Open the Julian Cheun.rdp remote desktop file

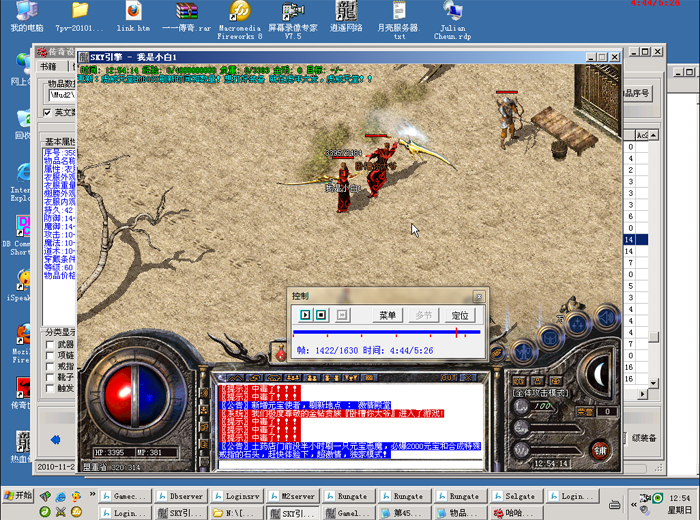tap(452, 20)
